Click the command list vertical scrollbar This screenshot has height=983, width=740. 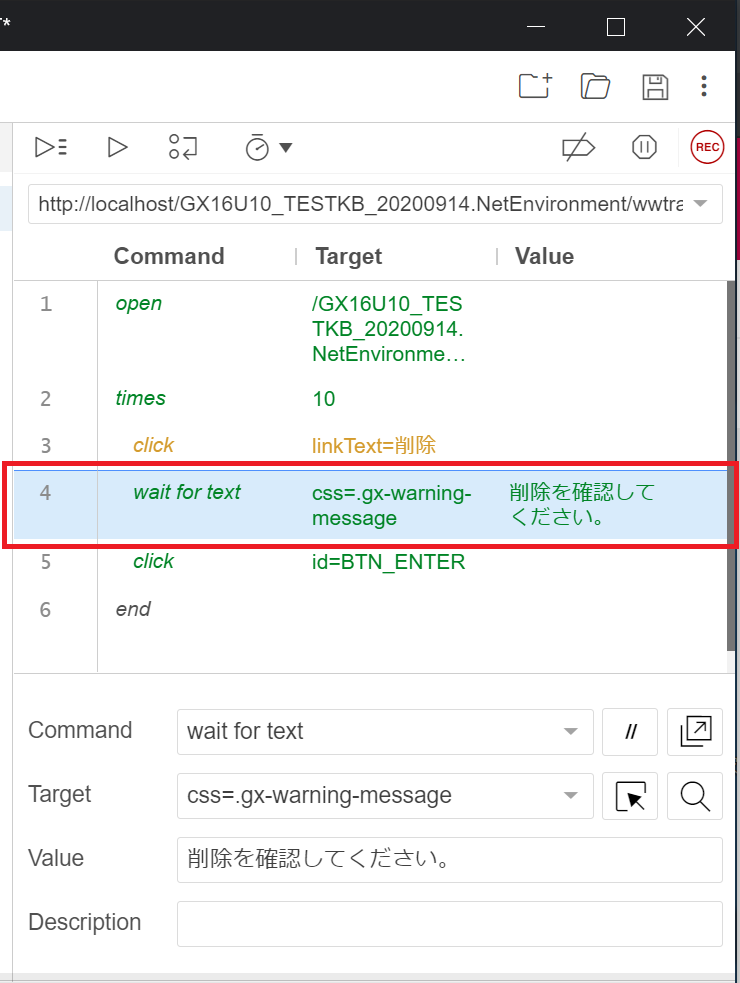[731, 467]
